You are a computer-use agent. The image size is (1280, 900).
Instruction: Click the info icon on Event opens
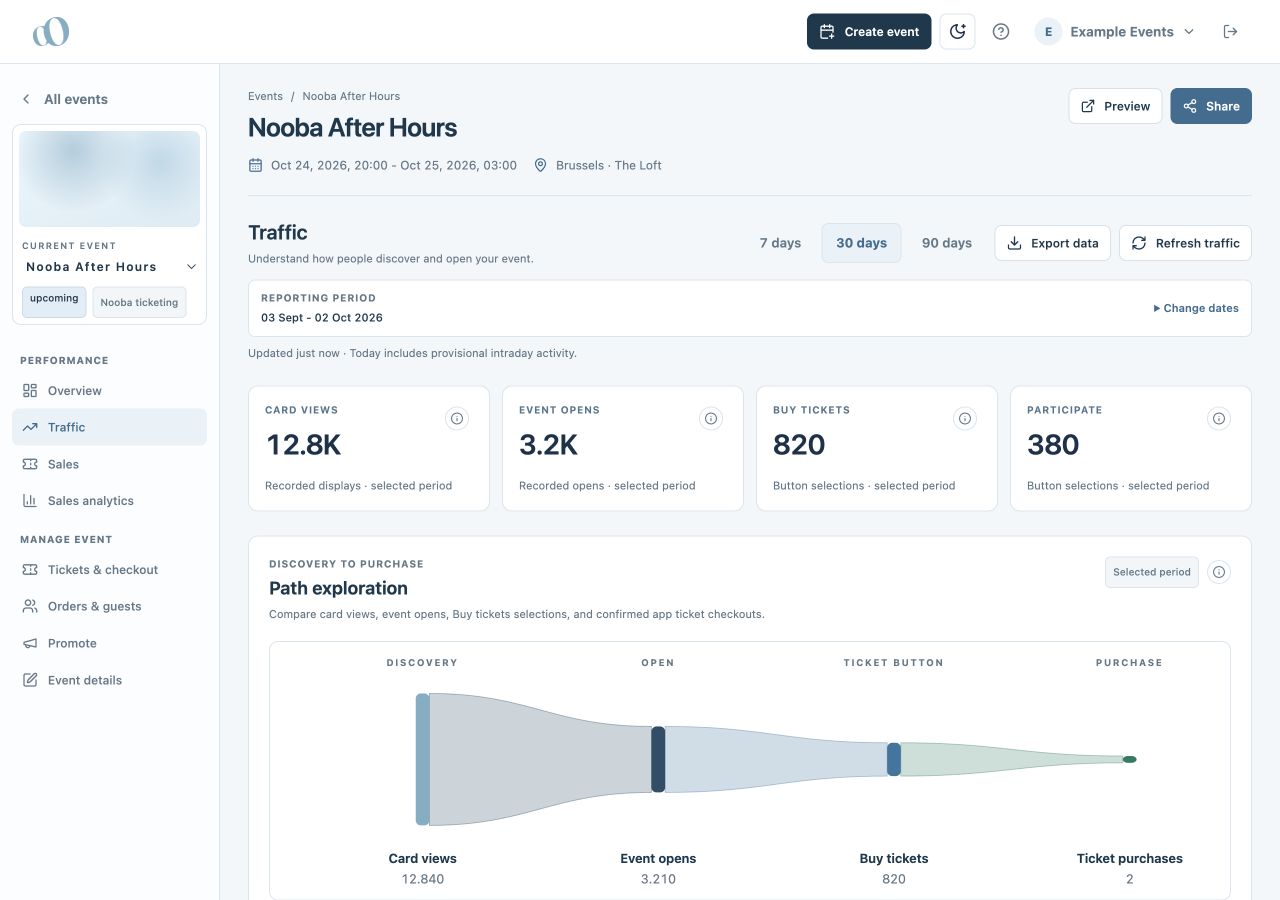711,419
